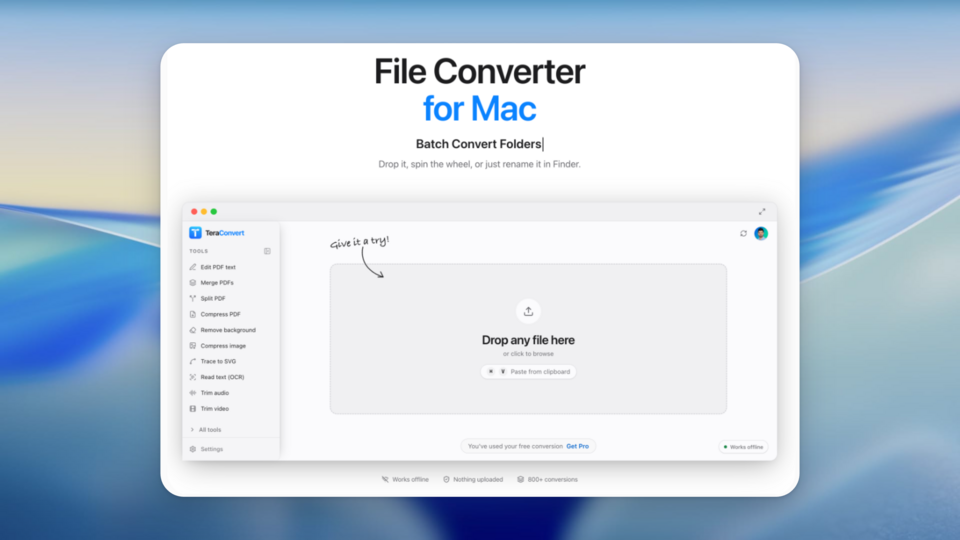The height and width of the screenshot is (540, 960).
Task: Open the user profile avatar
Action: [761, 233]
